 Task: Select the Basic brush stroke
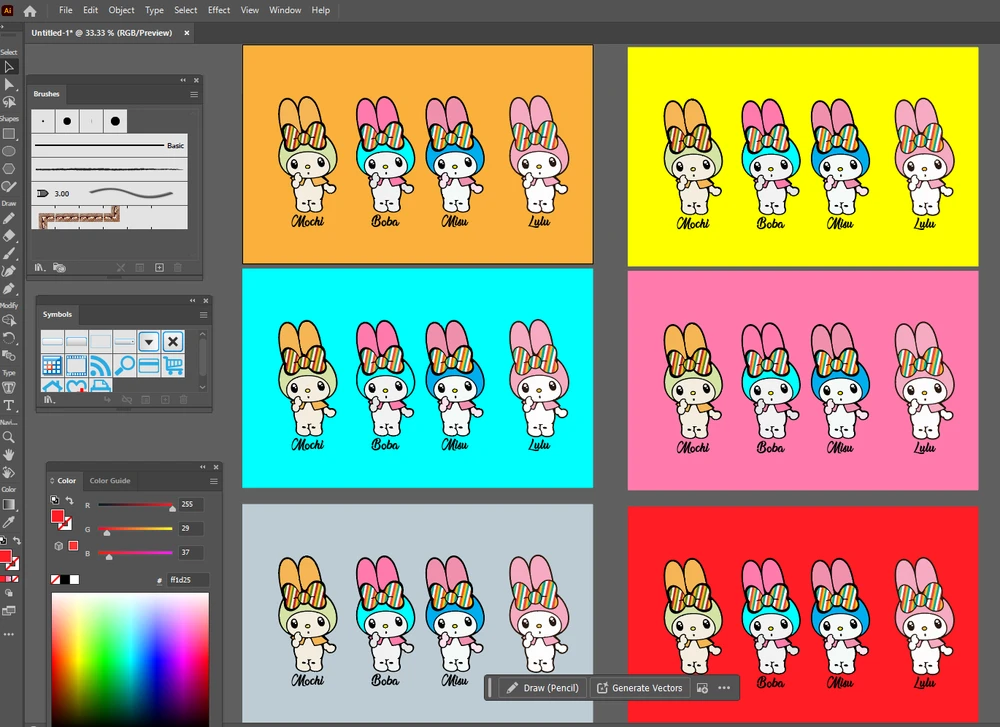(110, 145)
